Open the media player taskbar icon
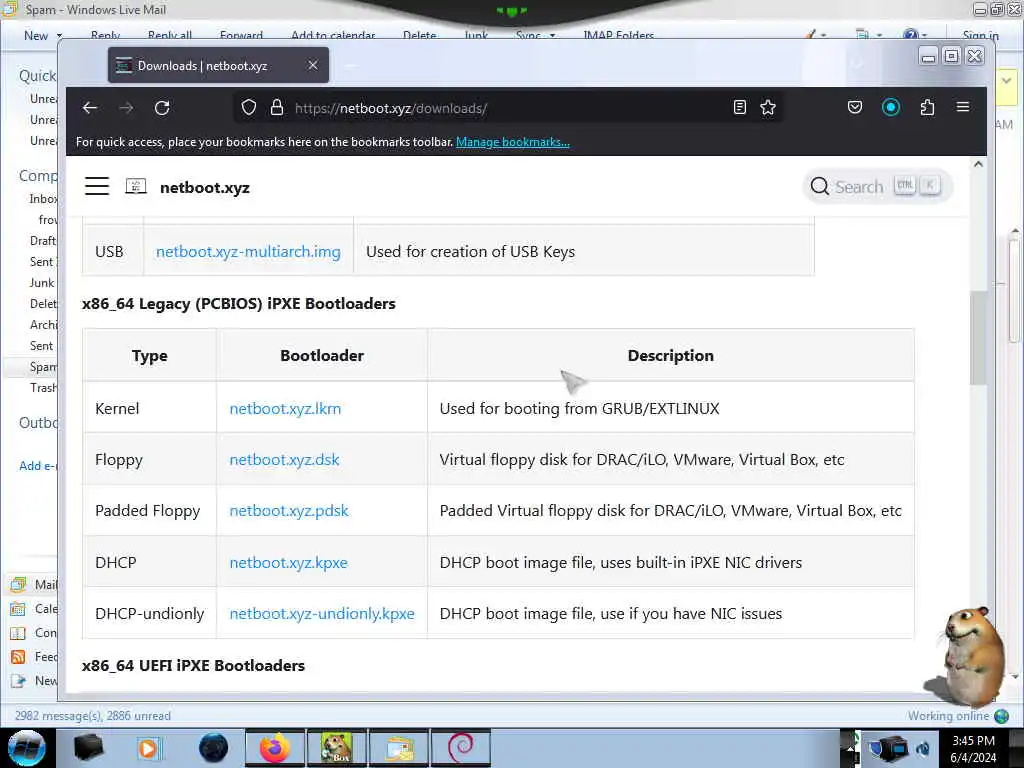 tap(149, 748)
